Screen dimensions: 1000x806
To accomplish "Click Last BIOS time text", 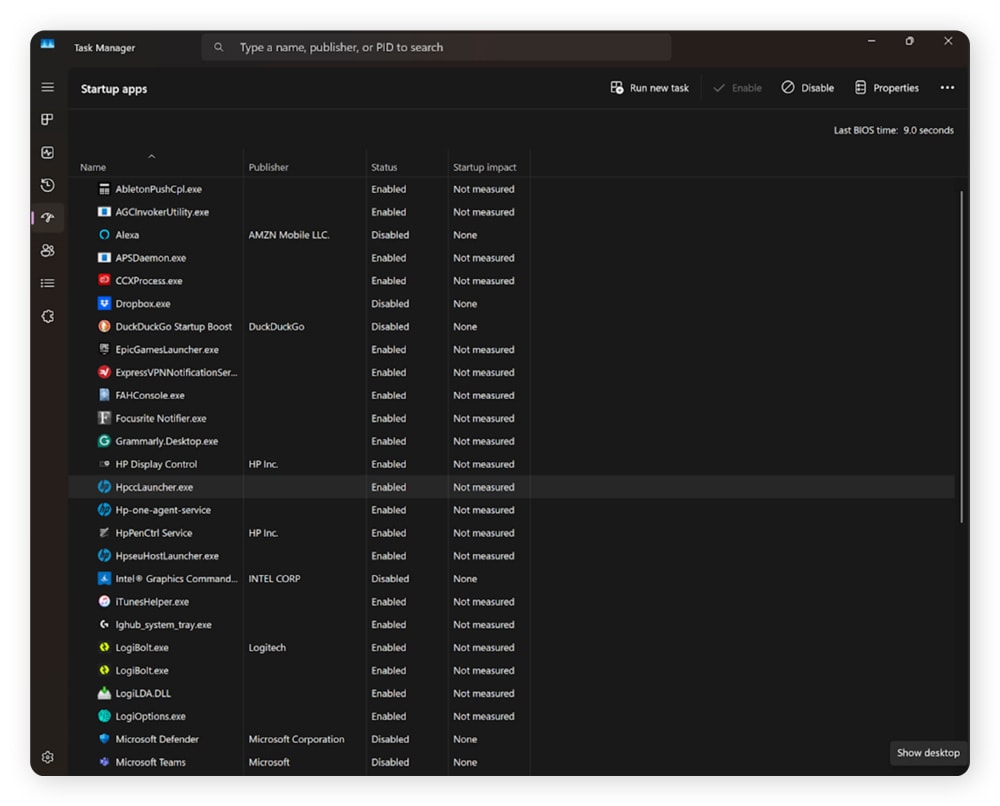I will point(893,130).
